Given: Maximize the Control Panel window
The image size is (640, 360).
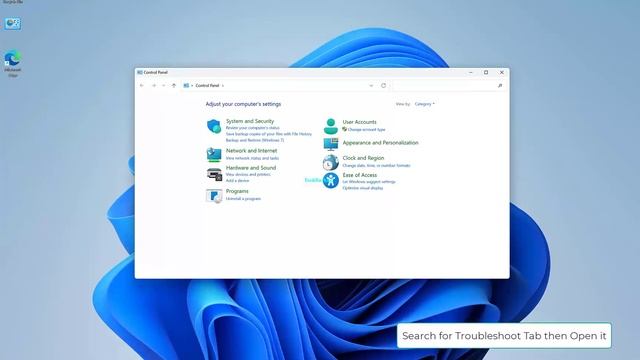Looking at the screenshot, I should [x=486, y=72].
